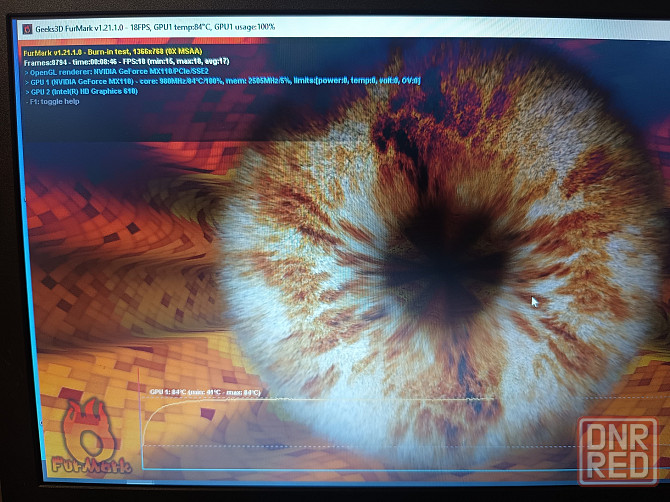This screenshot has width=670, height=502.
Task: Click the 'GPU 1 (NVIDIA GeForce MX110)' info line
Action: pyautogui.click(x=223, y=81)
